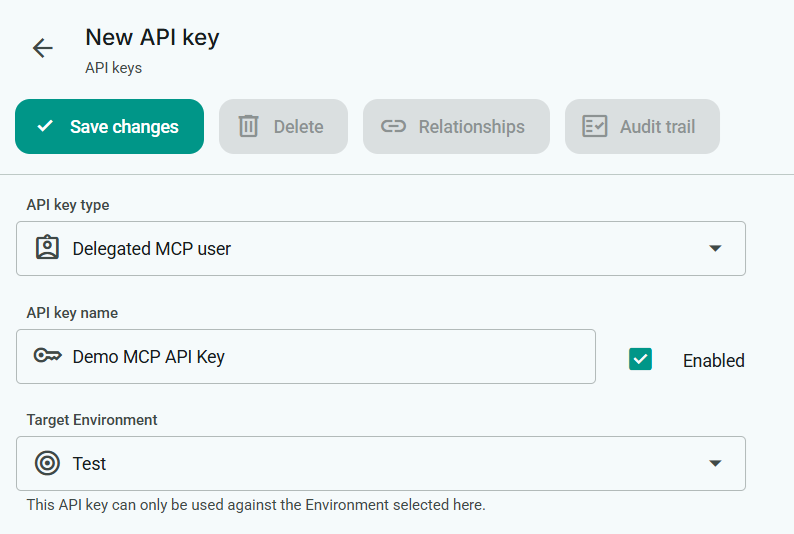Click the key icon in the name field
The width and height of the screenshot is (794, 534).
click(47, 356)
